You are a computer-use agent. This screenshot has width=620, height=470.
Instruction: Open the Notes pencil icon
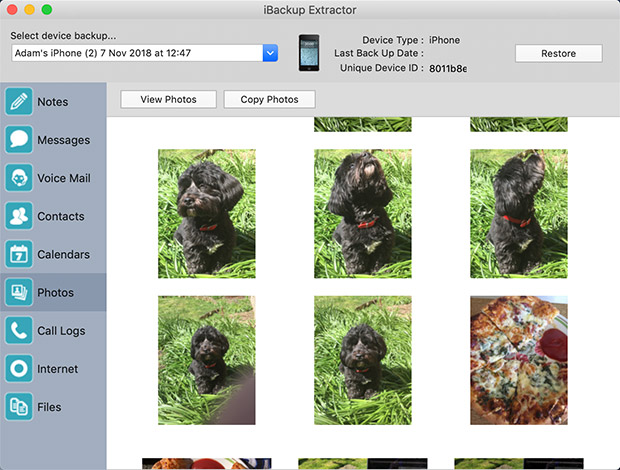point(19,102)
